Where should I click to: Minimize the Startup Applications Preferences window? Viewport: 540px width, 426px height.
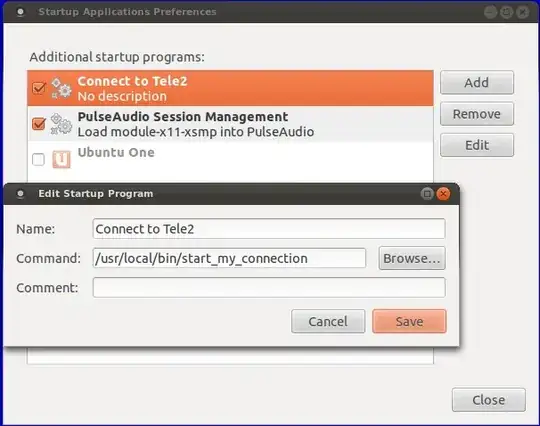(490, 12)
